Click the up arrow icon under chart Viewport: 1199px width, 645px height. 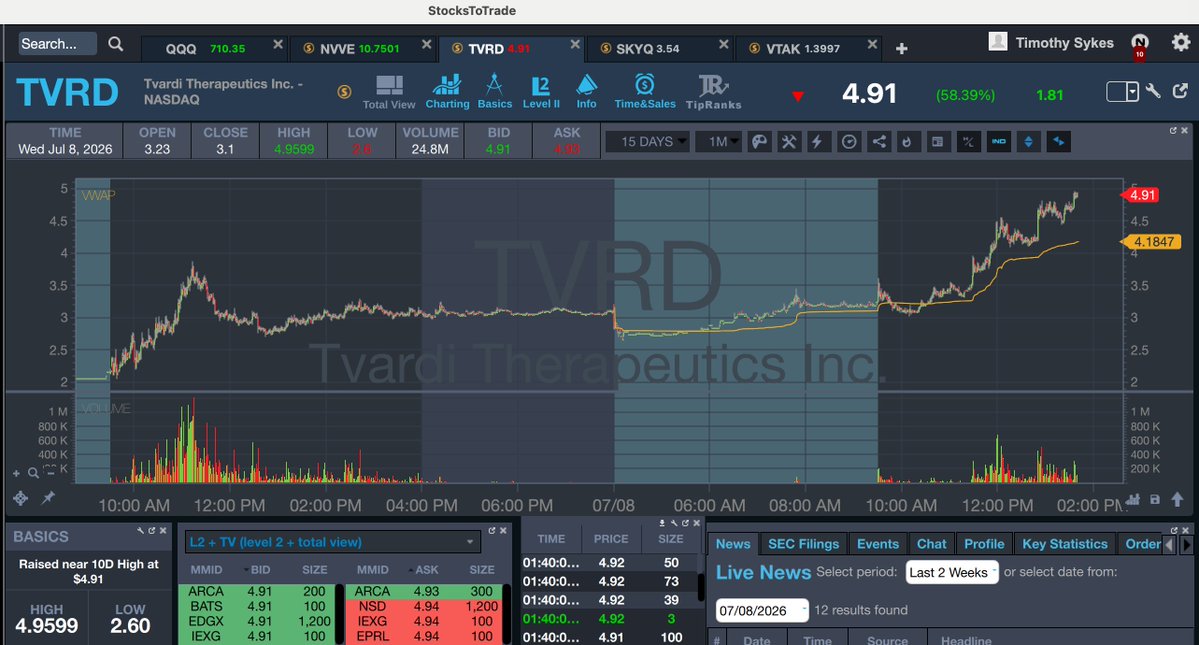click(1177, 500)
